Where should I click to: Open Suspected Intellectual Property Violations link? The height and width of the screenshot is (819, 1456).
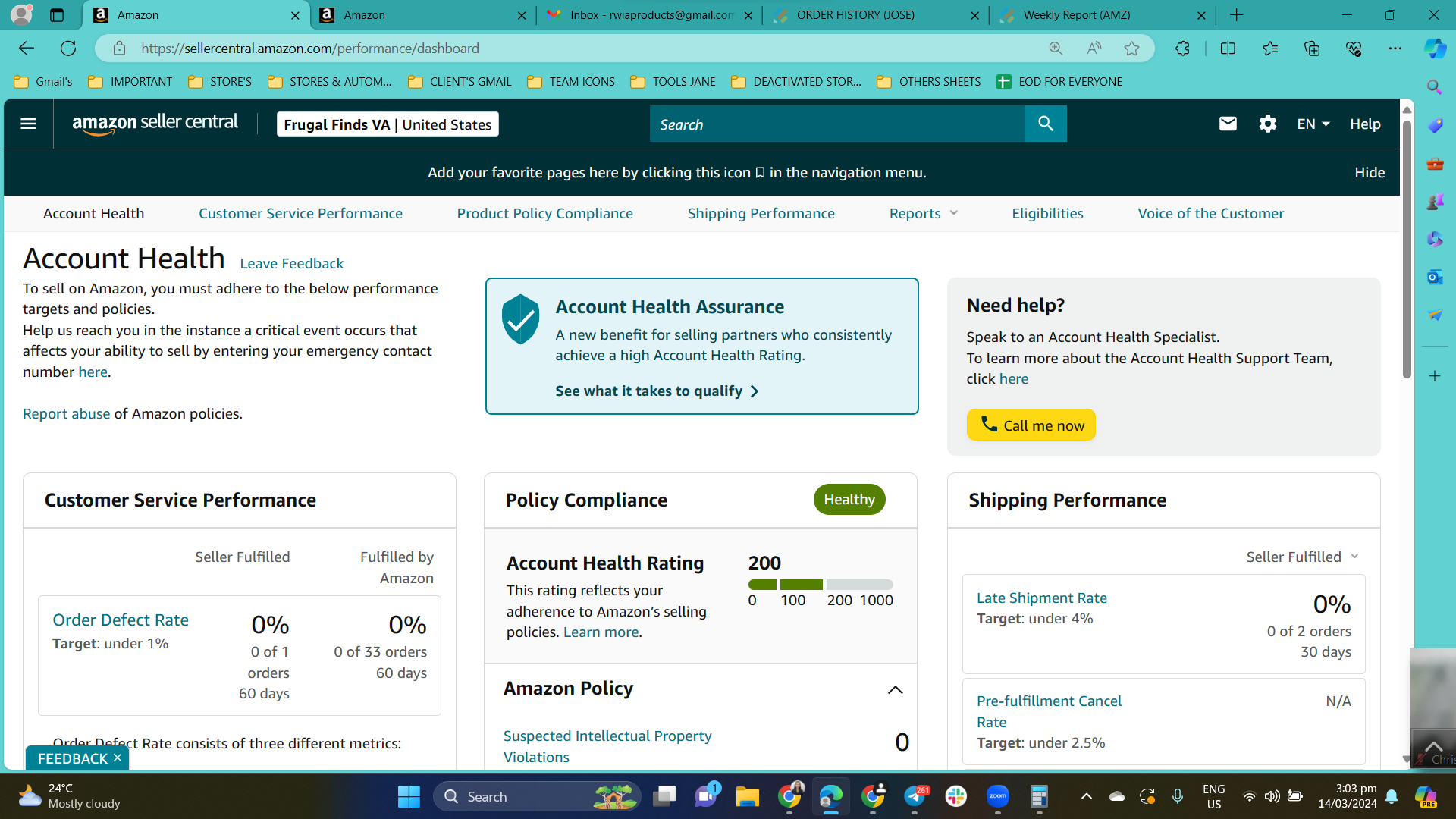tap(607, 746)
